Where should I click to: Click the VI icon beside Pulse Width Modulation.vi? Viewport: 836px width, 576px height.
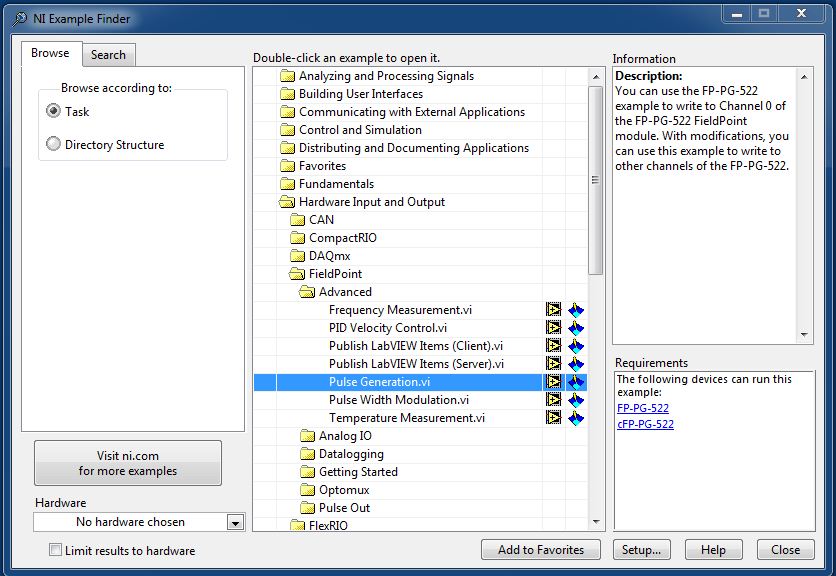[x=553, y=400]
